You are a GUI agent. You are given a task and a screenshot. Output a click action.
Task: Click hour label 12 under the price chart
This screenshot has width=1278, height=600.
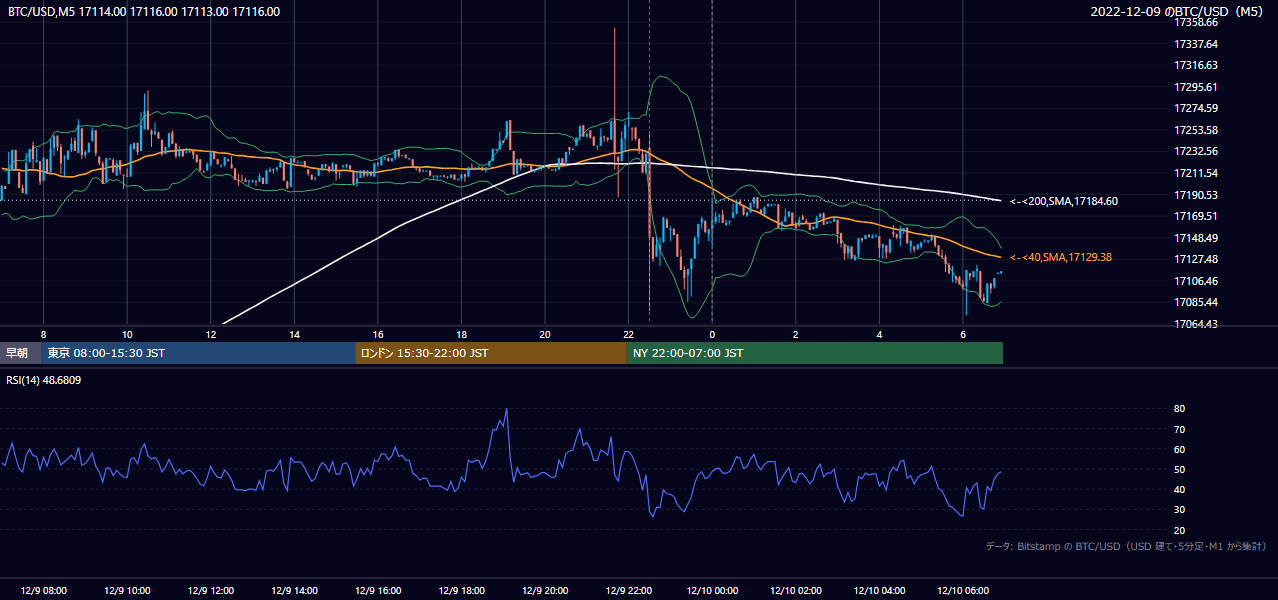pyautogui.click(x=211, y=333)
